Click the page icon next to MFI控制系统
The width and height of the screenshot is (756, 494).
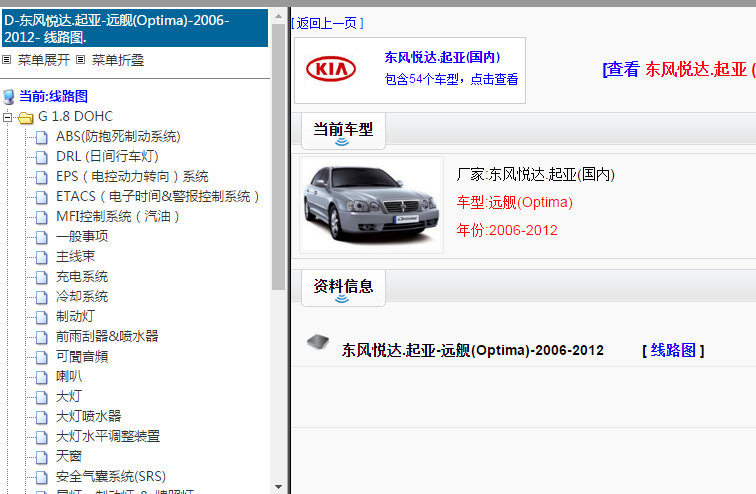click(x=42, y=217)
